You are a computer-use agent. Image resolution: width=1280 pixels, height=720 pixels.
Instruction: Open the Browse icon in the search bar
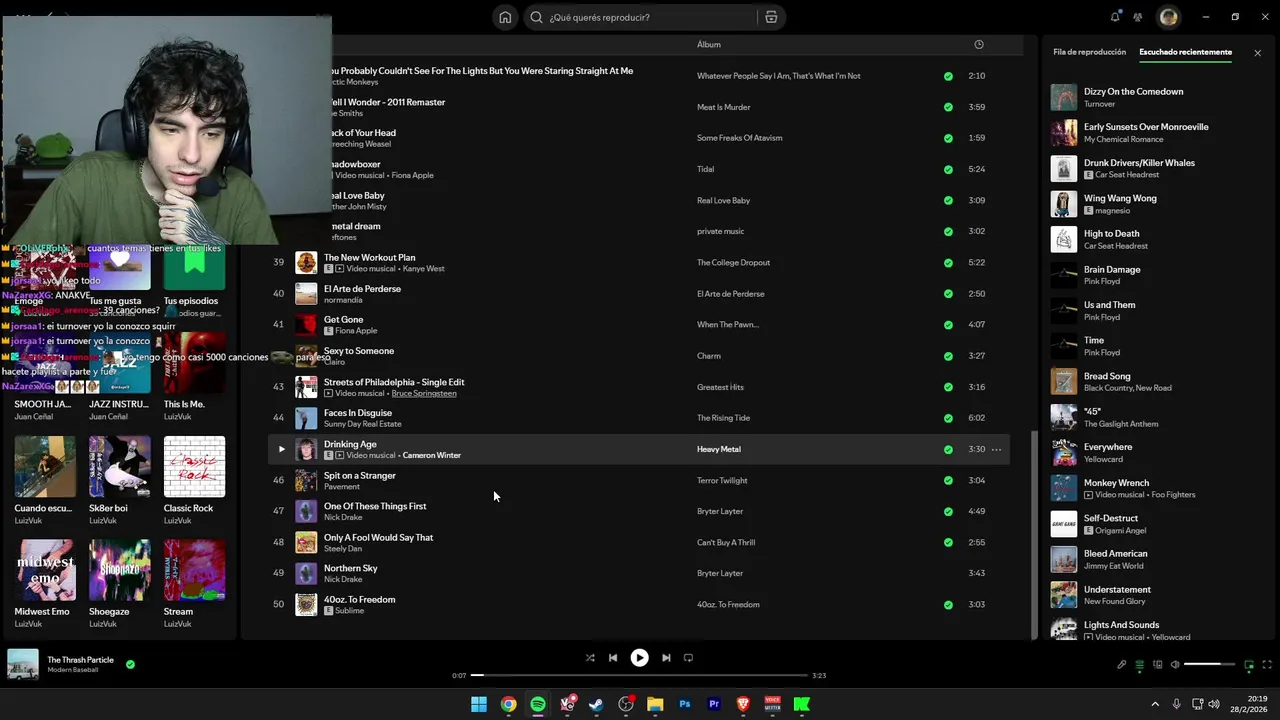771,17
